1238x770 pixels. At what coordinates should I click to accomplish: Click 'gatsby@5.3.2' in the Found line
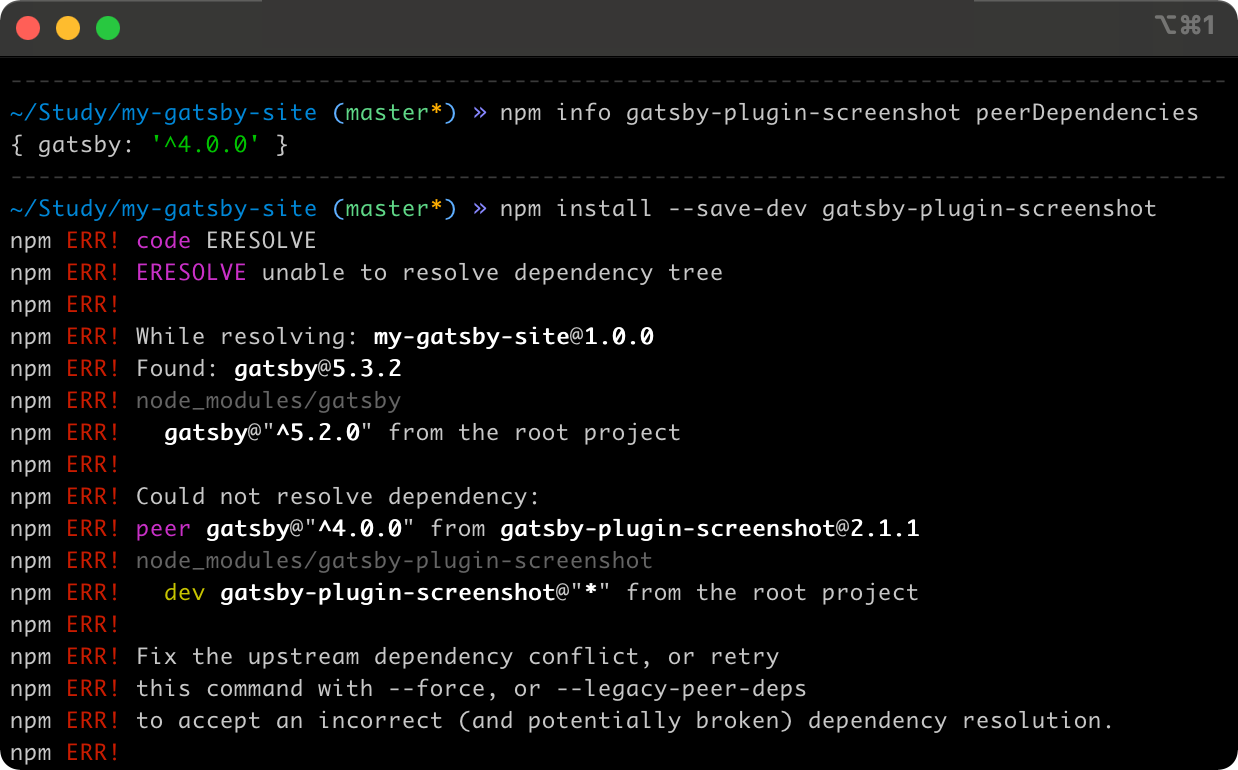[x=318, y=369]
